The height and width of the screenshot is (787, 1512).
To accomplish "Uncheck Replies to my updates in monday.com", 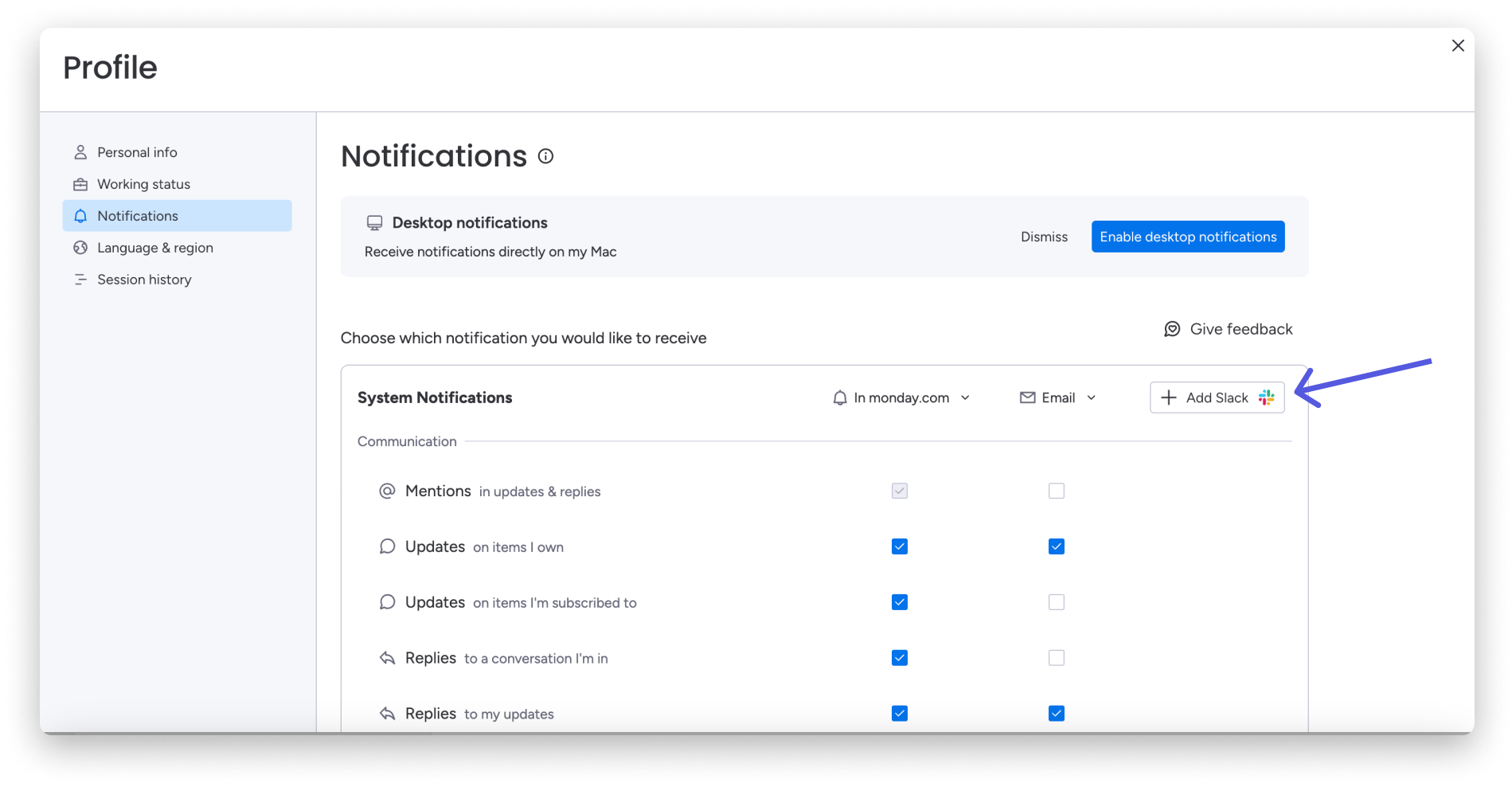I will (x=900, y=714).
